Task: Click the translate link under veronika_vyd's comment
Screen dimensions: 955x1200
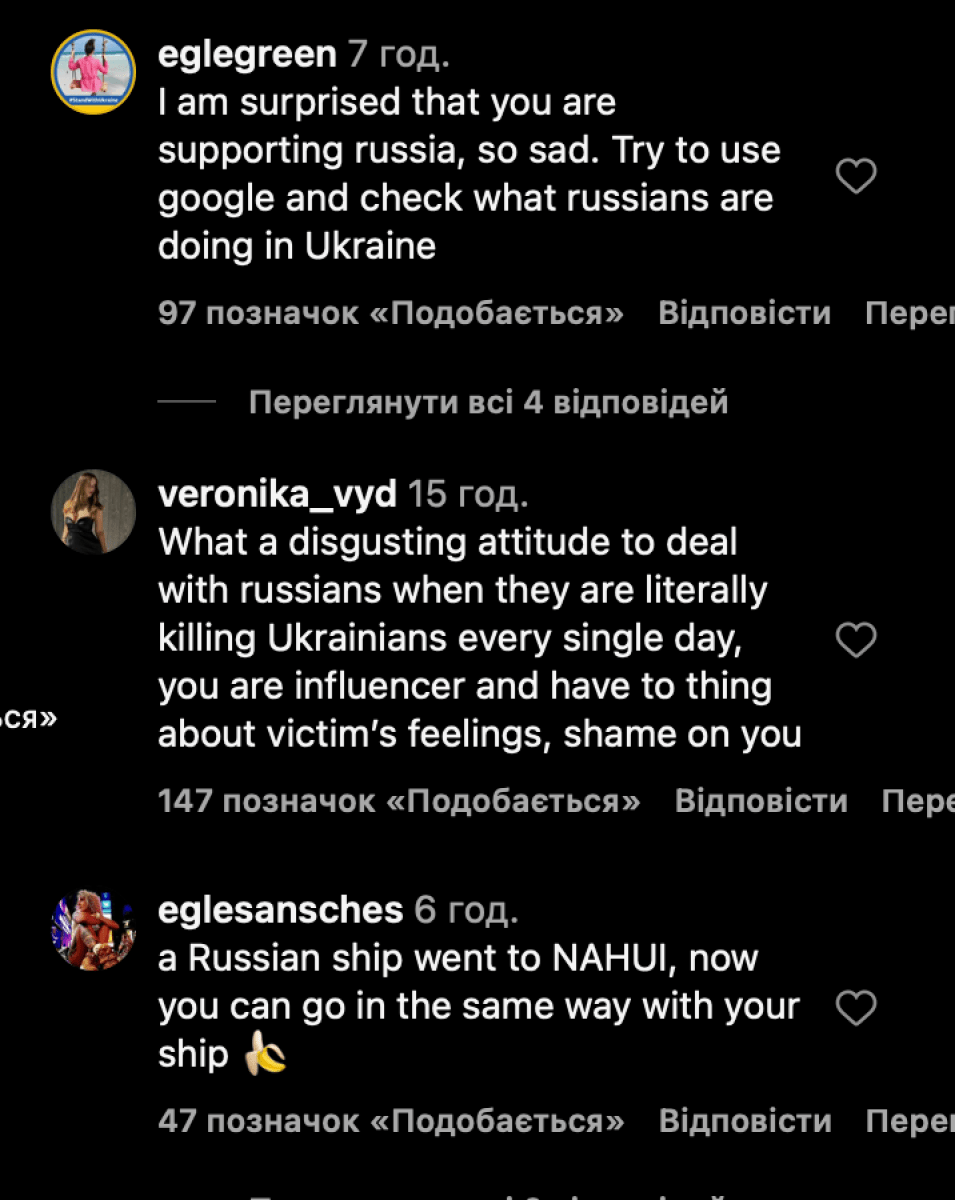Action: [x=918, y=801]
